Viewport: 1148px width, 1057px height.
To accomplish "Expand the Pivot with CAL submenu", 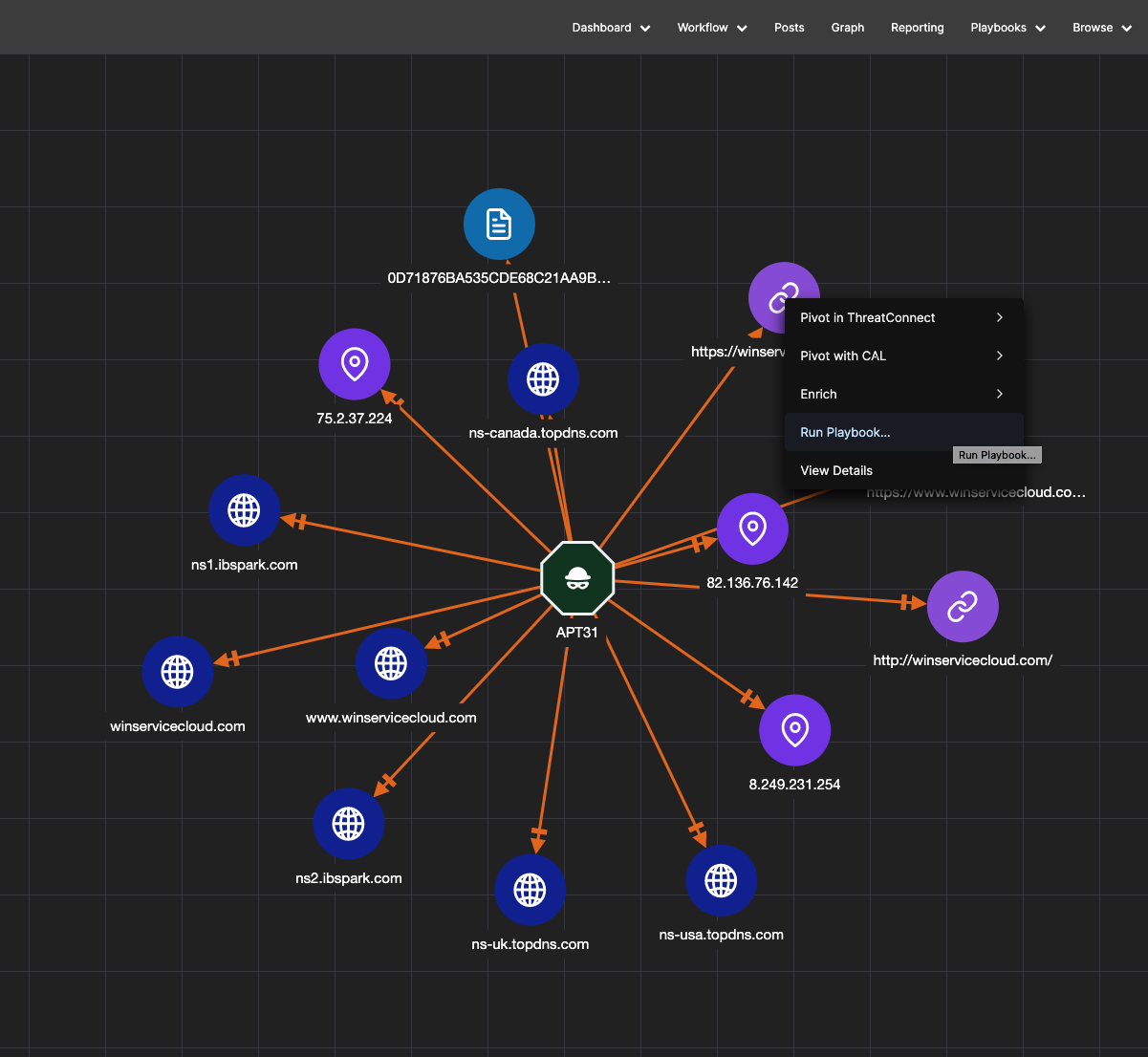I will tap(903, 356).
